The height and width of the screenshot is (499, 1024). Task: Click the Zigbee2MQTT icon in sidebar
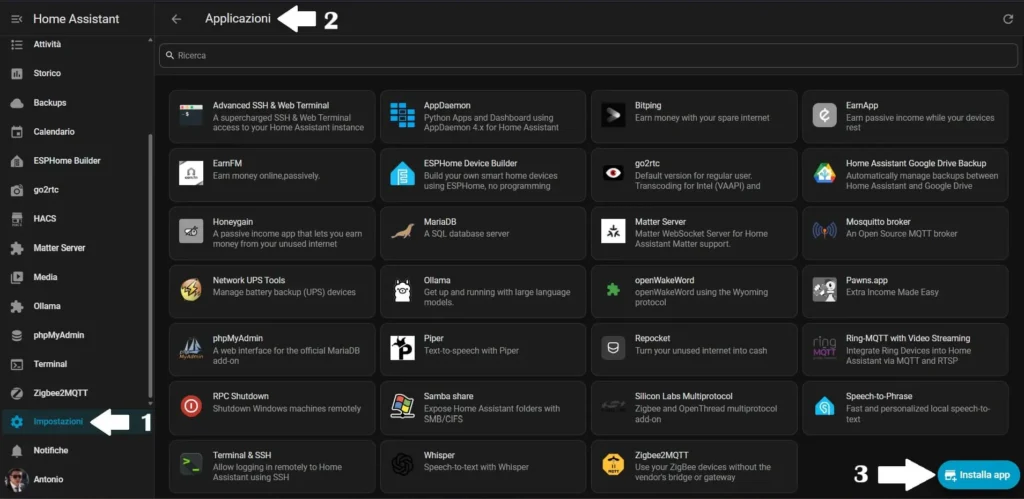point(18,393)
